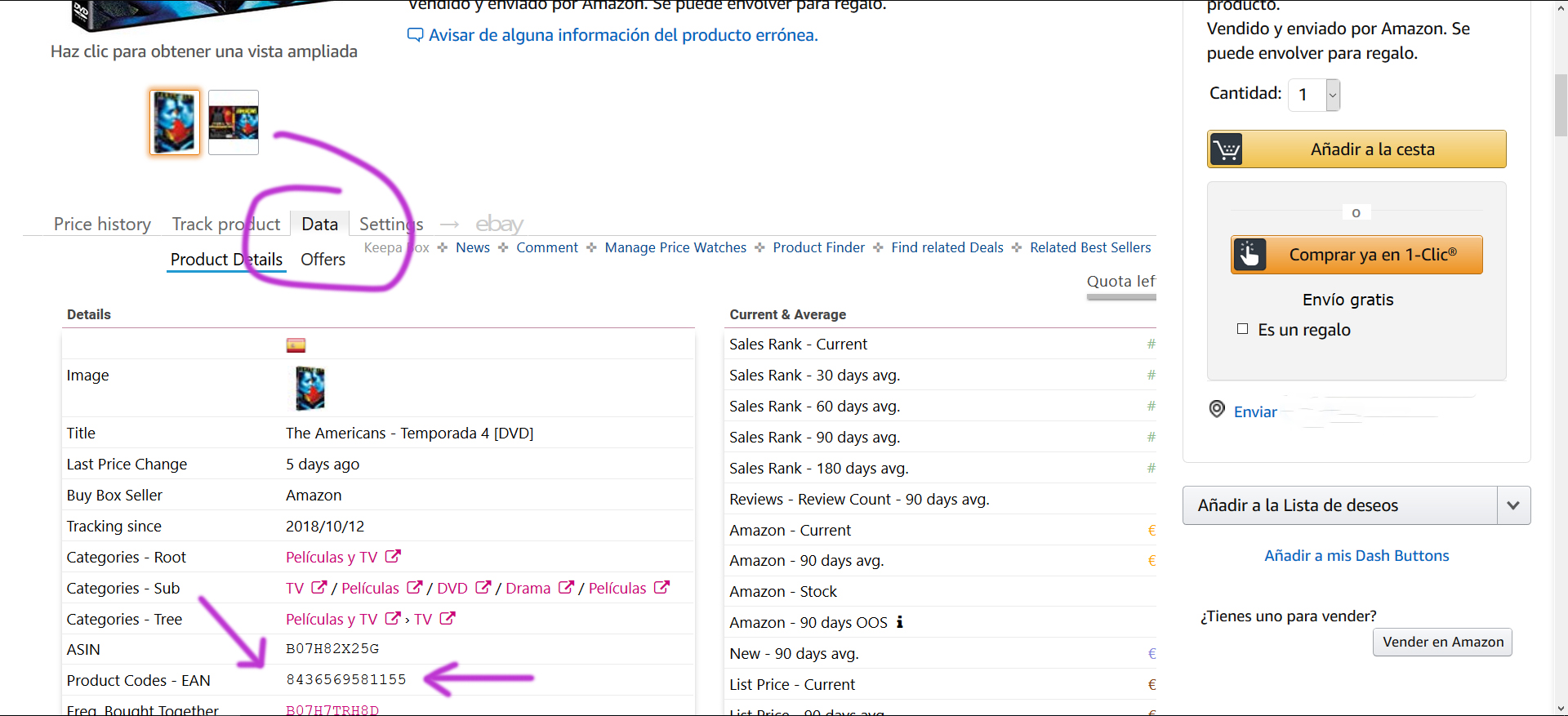Open external link icon after Drama in Categories - Sub
The width and height of the screenshot is (1568, 716).
tap(566, 588)
